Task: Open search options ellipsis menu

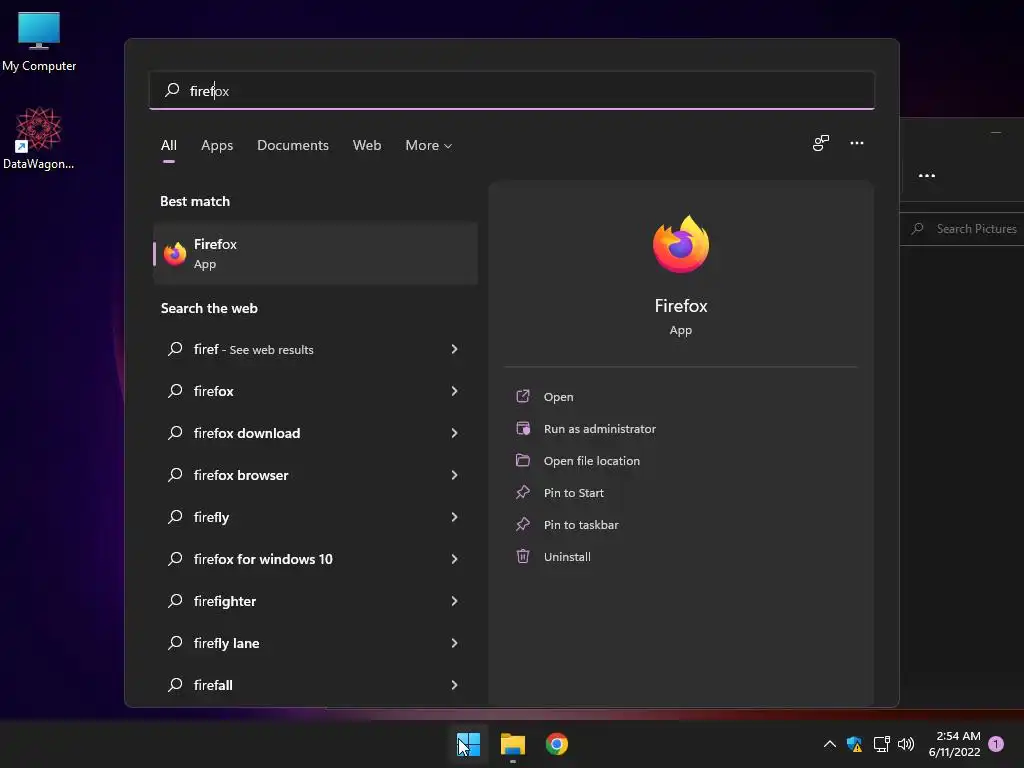Action: (857, 143)
